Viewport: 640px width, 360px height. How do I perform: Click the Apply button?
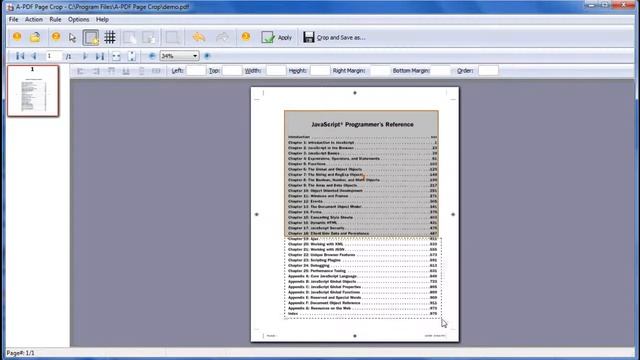[x=277, y=37]
